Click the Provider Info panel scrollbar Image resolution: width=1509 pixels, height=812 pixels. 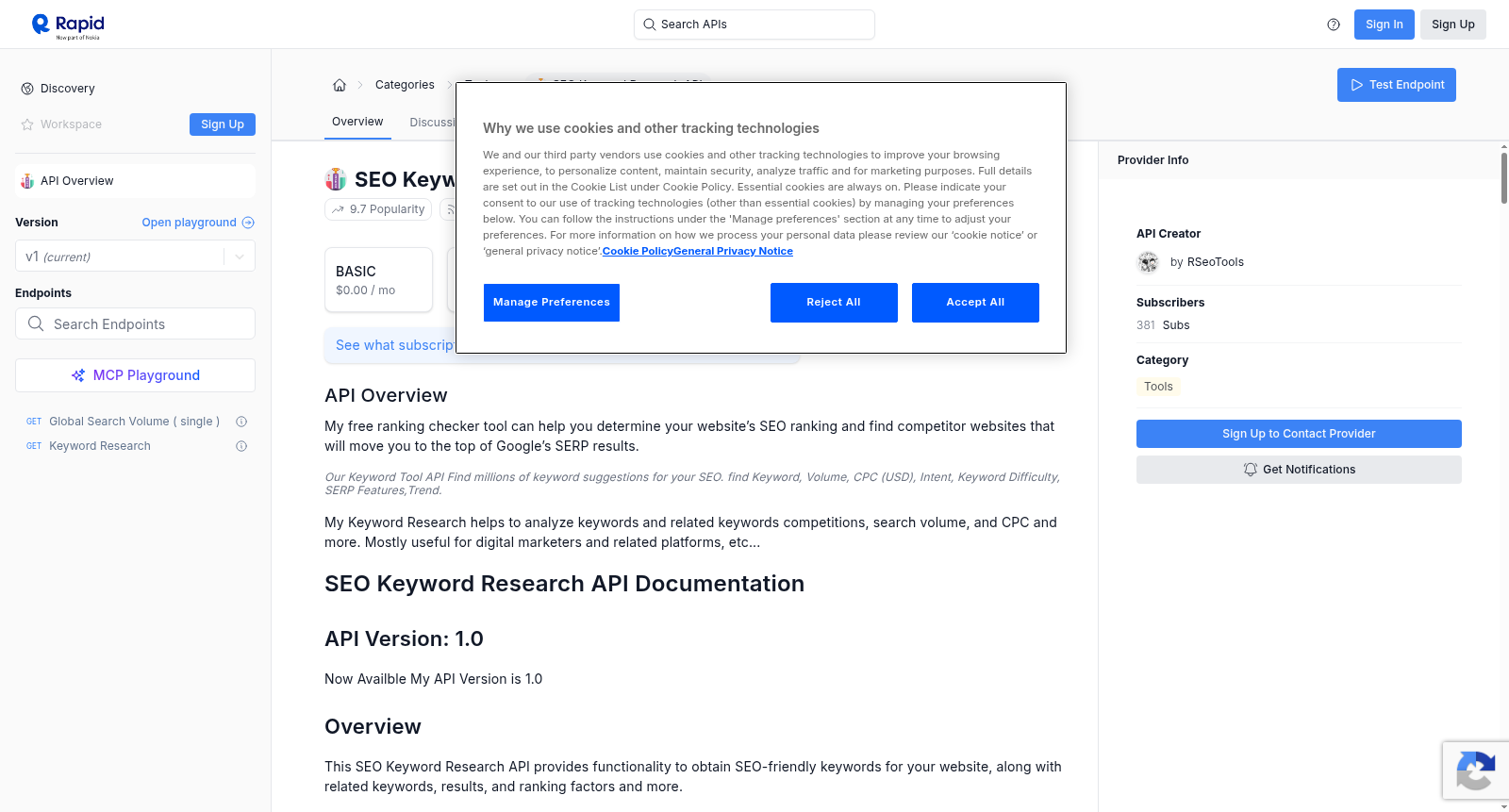[1504, 176]
